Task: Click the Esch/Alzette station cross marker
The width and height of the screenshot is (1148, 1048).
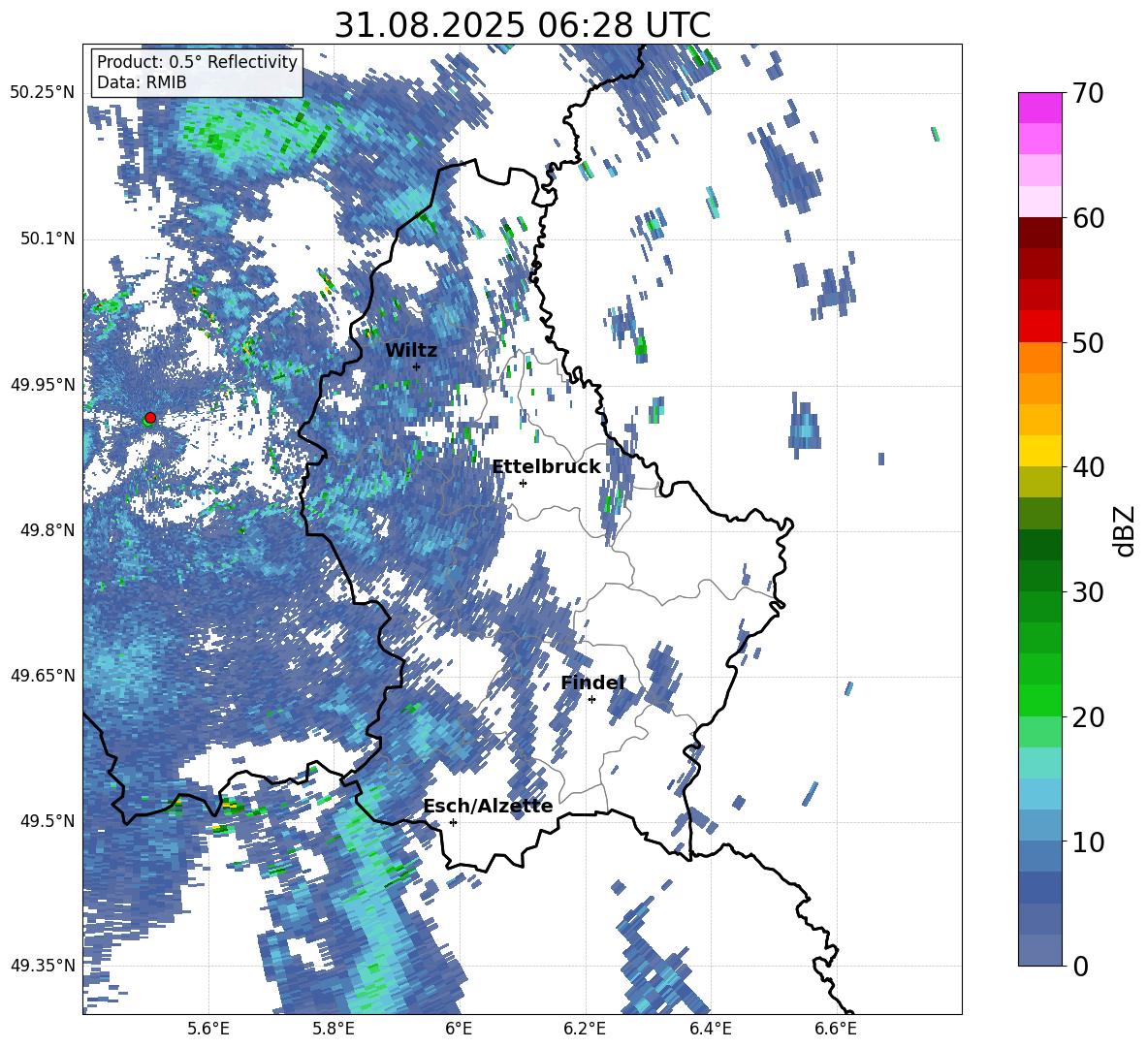Action: (453, 822)
